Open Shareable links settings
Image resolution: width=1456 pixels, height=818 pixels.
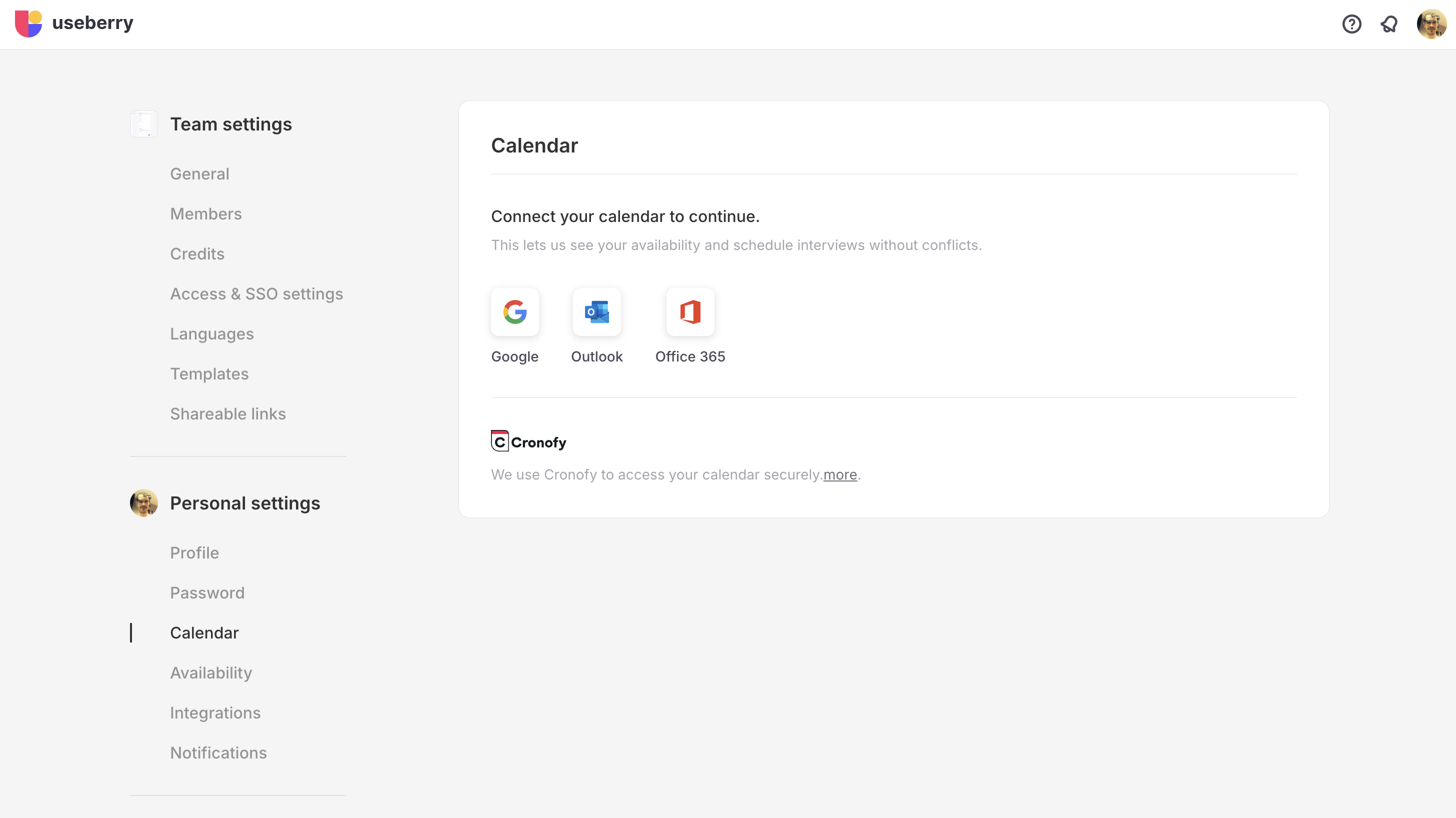(x=228, y=414)
